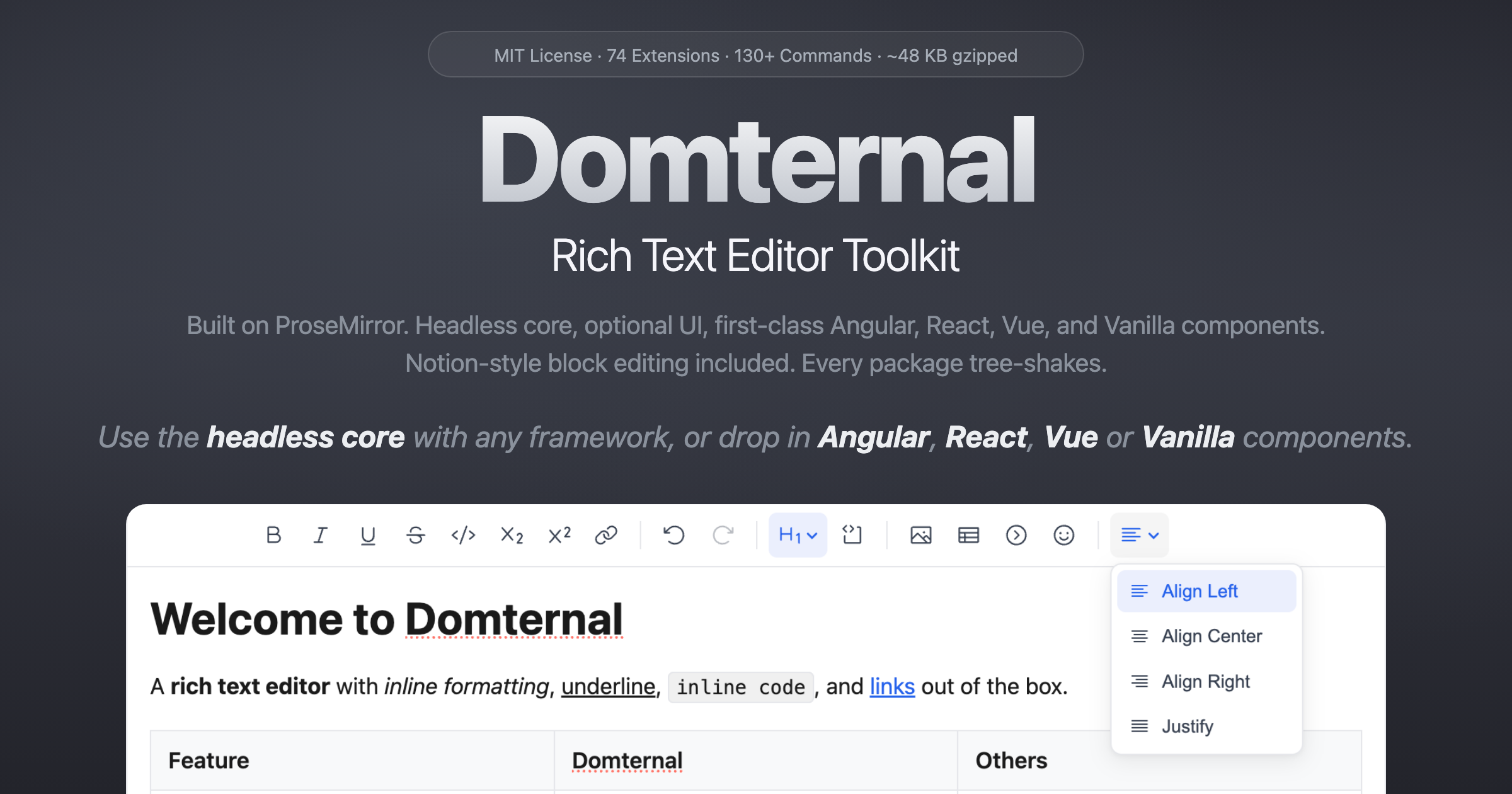
Task: Click the redo arrow icon
Action: 723,535
